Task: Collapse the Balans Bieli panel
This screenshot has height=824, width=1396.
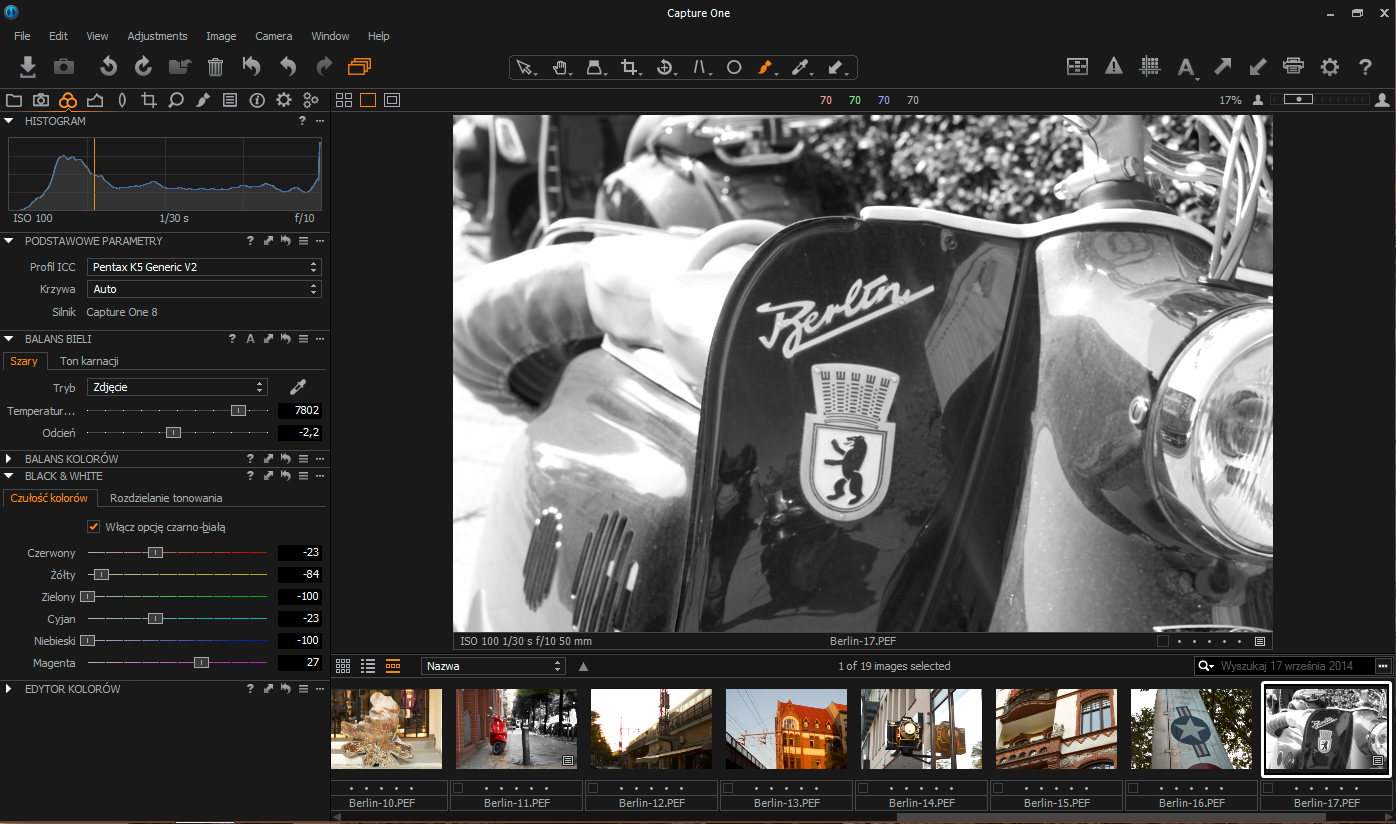Action: tap(9, 339)
